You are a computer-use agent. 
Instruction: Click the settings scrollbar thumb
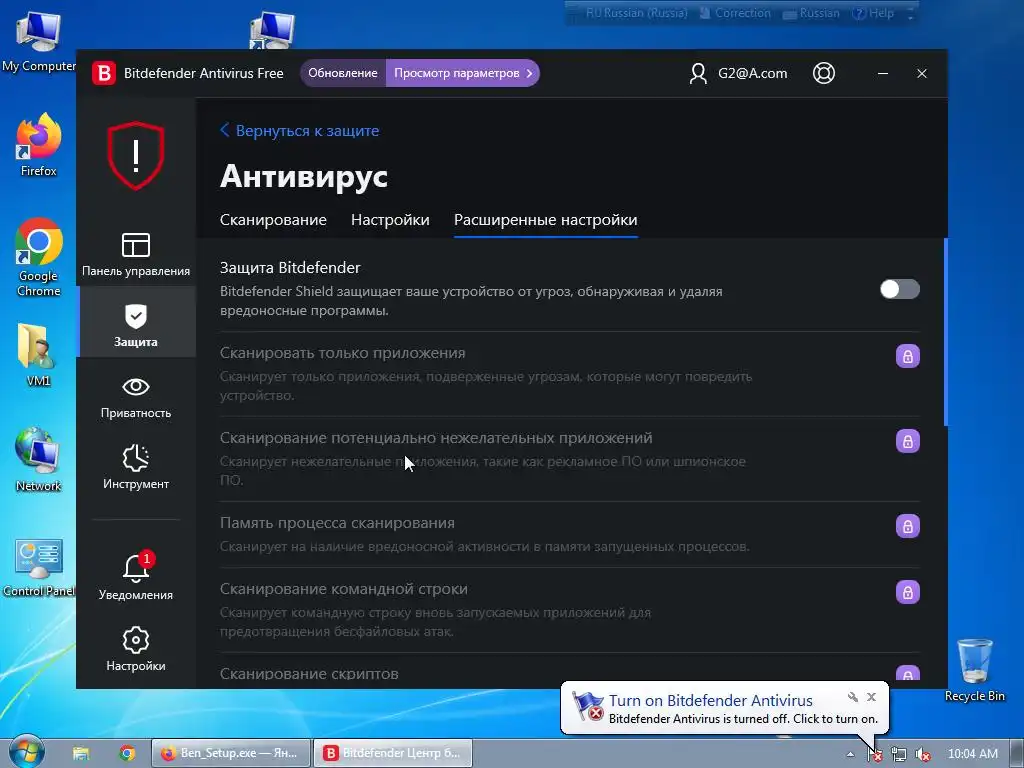coord(946,332)
